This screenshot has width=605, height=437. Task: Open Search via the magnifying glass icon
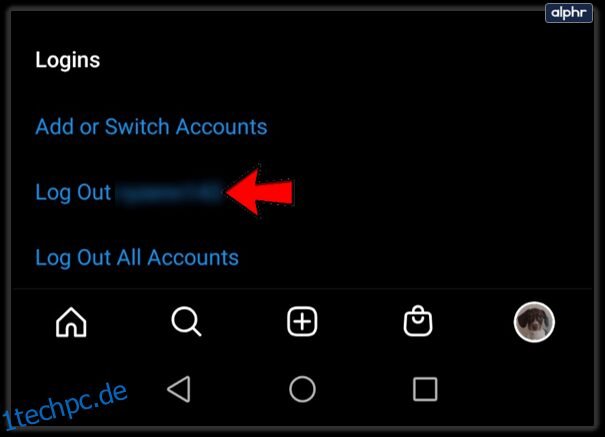coord(186,321)
